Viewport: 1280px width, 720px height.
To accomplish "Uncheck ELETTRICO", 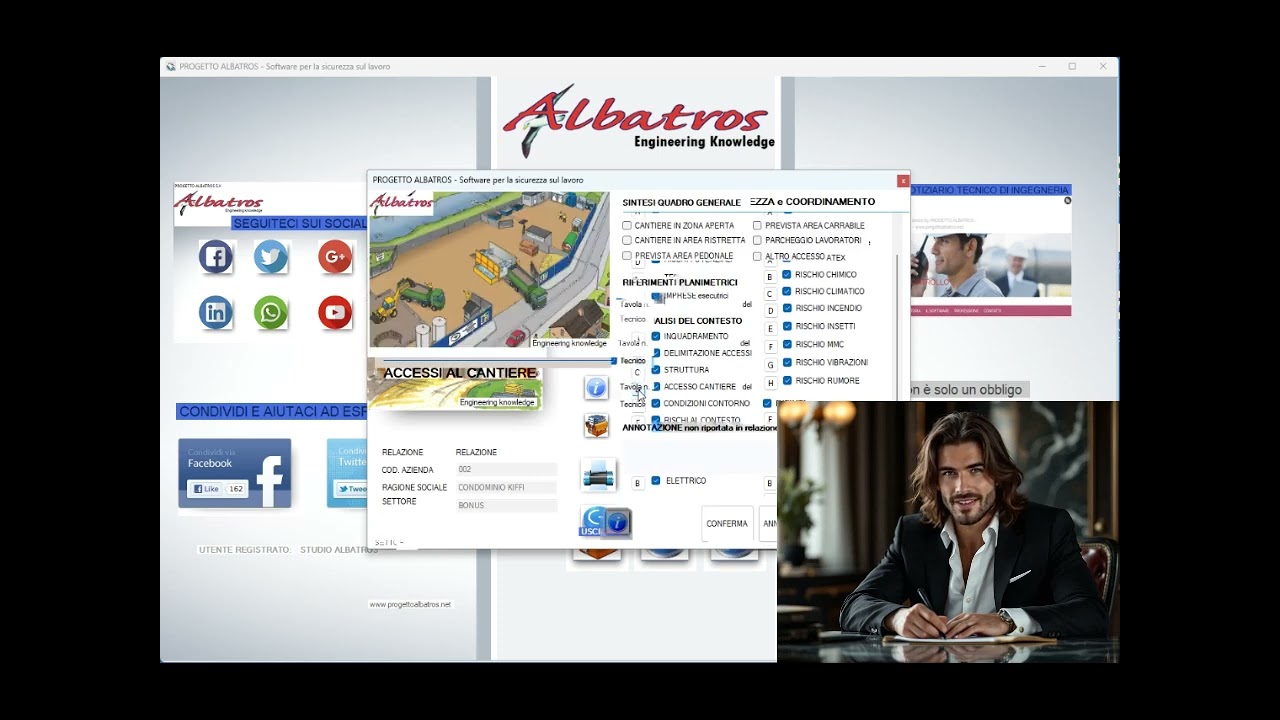I will pyautogui.click(x=656, y=481).
